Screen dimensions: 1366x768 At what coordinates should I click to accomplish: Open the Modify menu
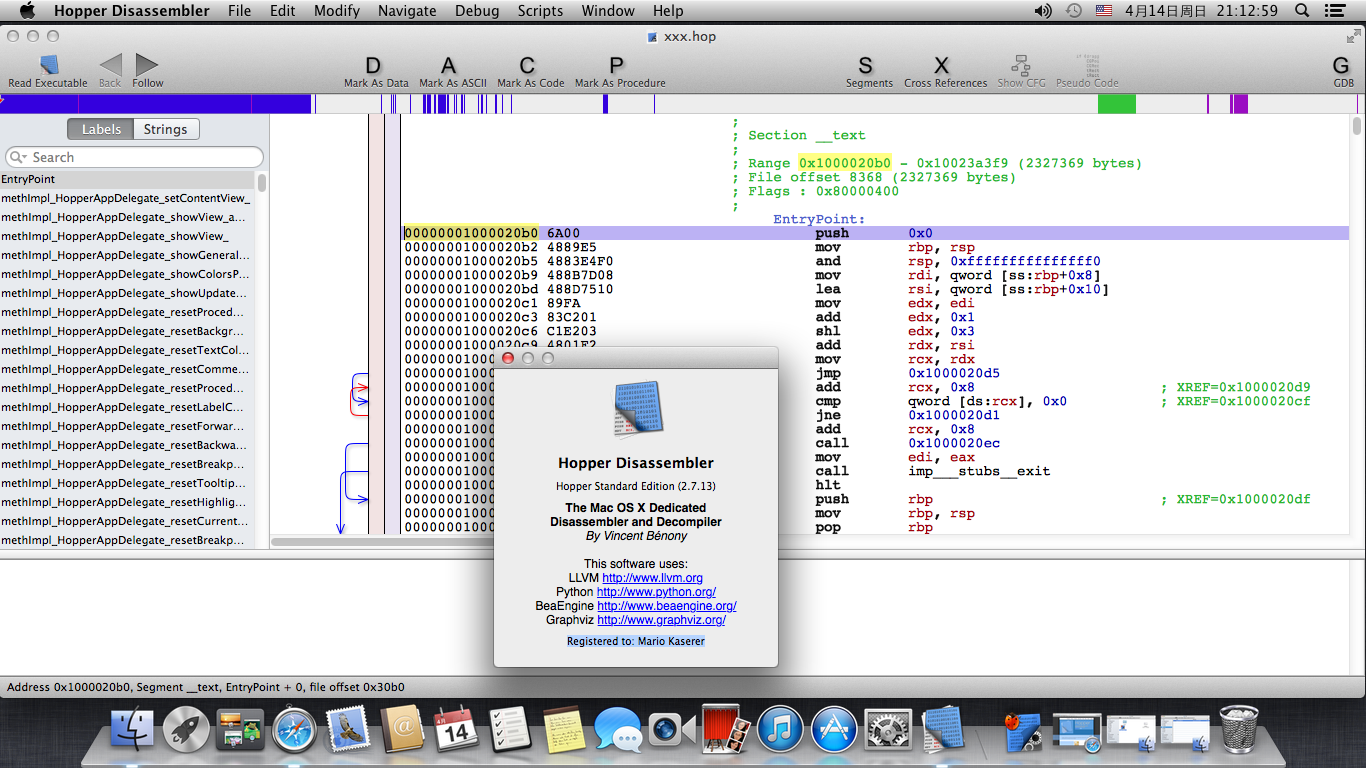(337, 11)
